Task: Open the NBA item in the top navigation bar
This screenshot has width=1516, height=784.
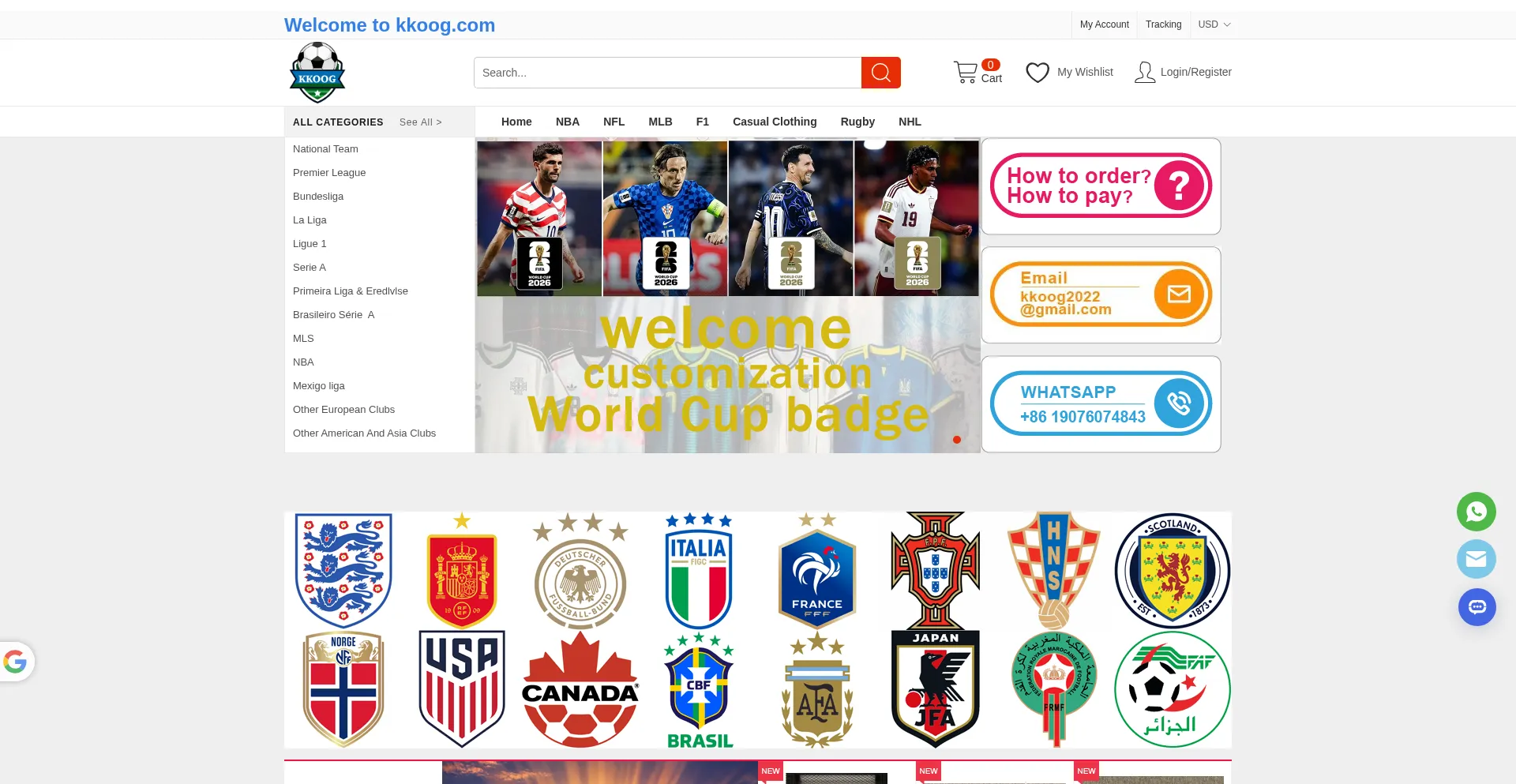Action: click(x=568, y=122)
